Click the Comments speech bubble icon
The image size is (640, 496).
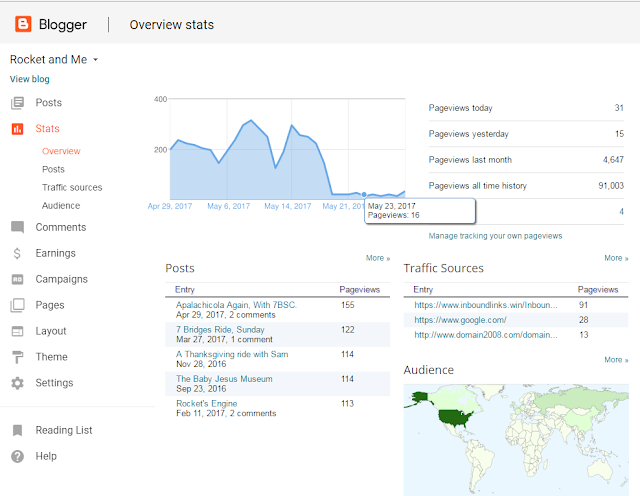pyautogui.click(x=17, y=227)
